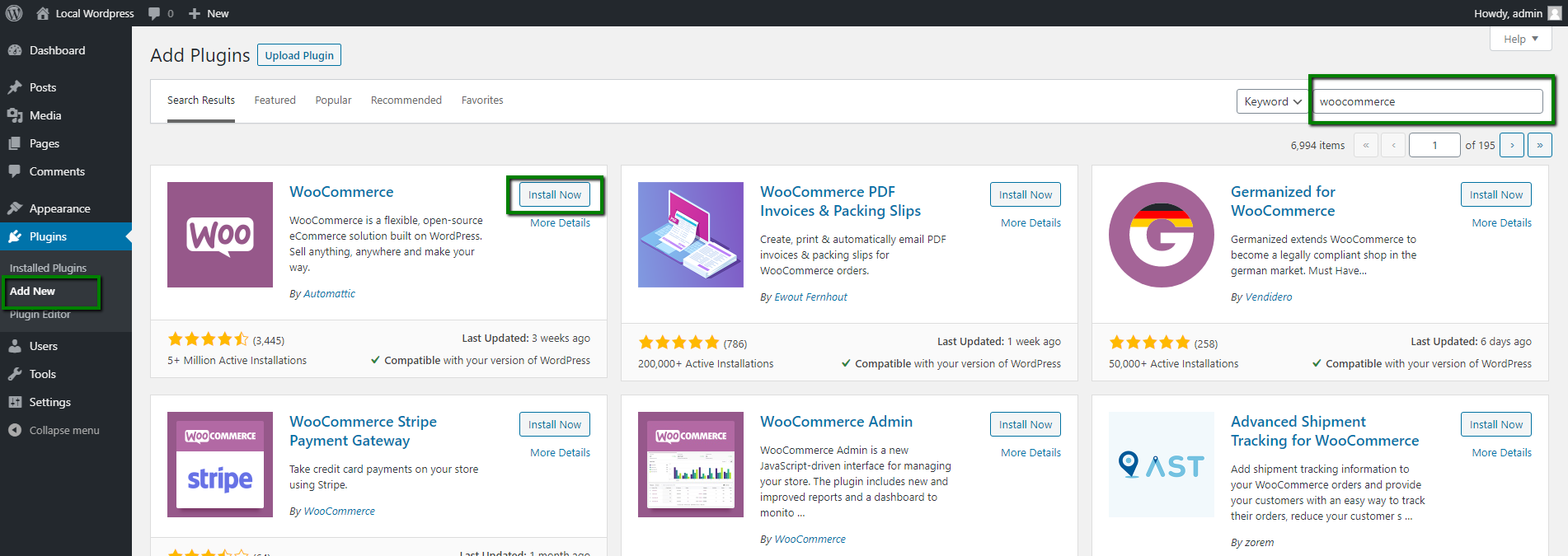Click the Users icon in sidebar
Screen dimensions: 1568x556
pos(15,346)
